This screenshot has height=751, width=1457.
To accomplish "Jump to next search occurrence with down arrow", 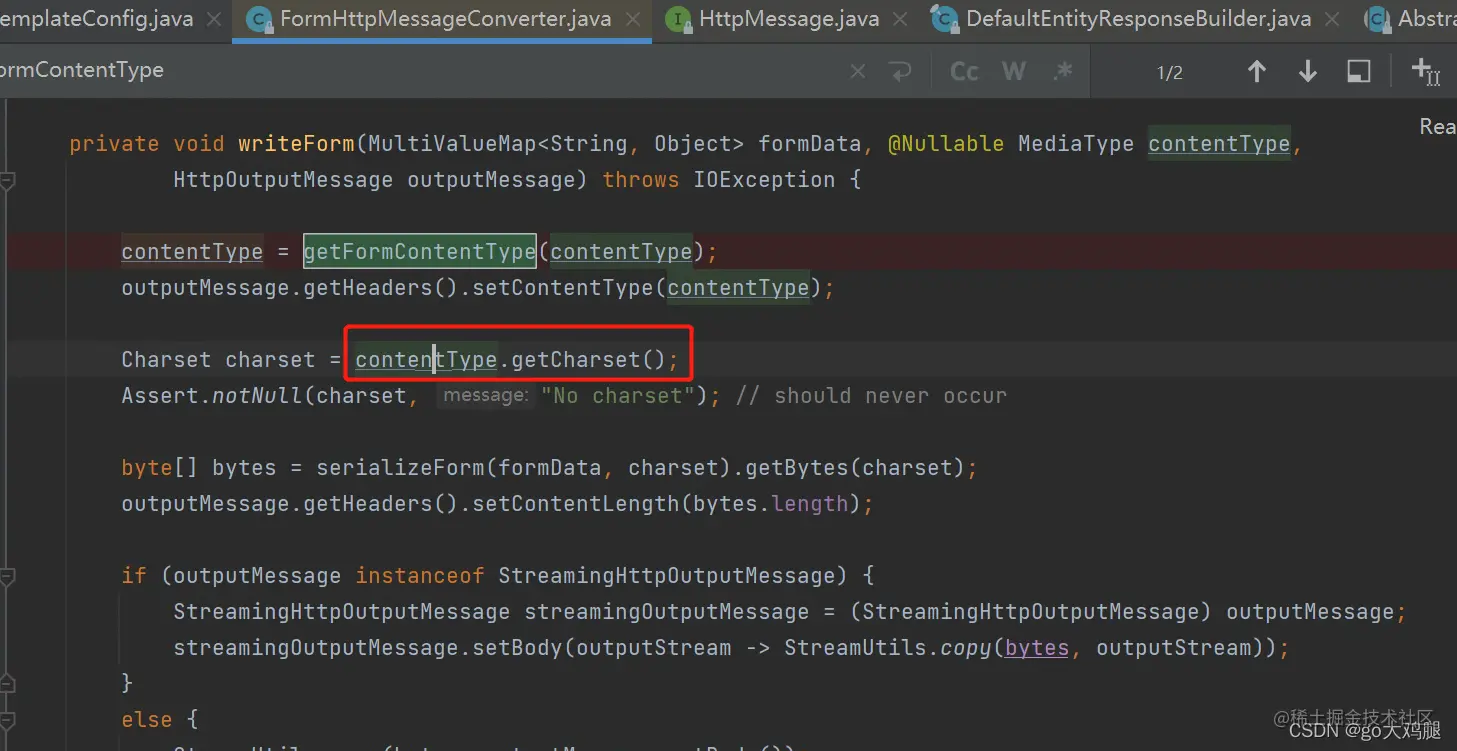I will tap(1307, 71).
